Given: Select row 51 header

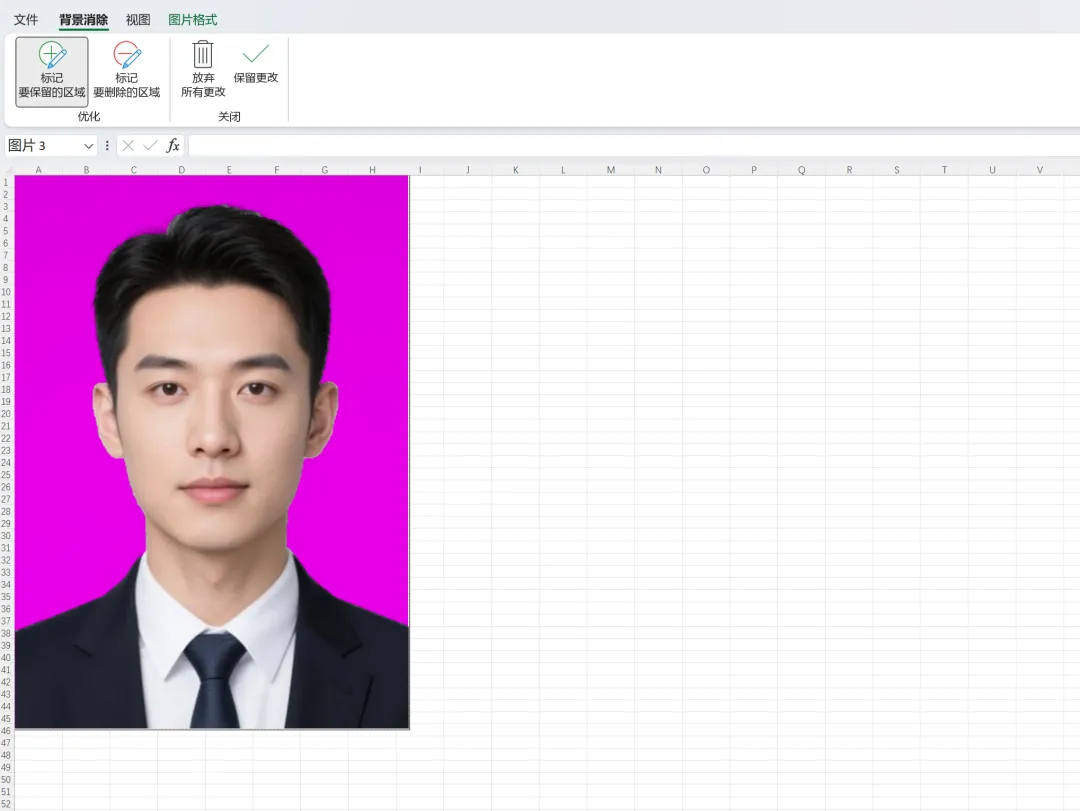Looking at the screenshot, I should pos(6,792).
